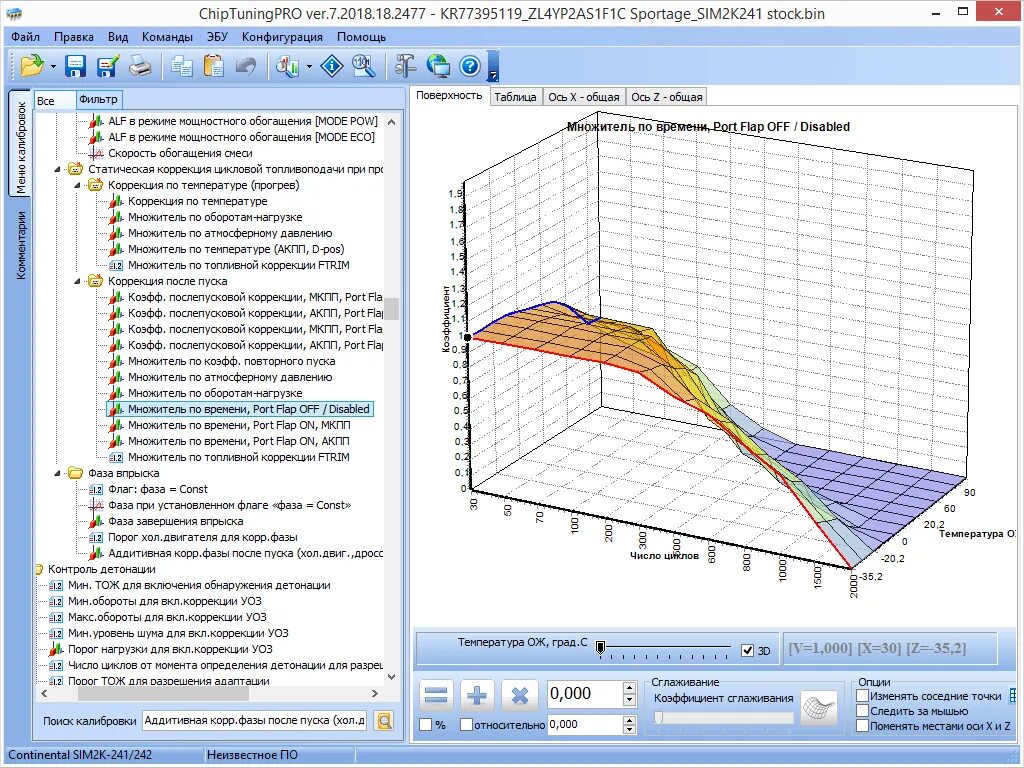Select the Фильтр tab
Screen dimensions: 1024x768
(x=99, y=99)
